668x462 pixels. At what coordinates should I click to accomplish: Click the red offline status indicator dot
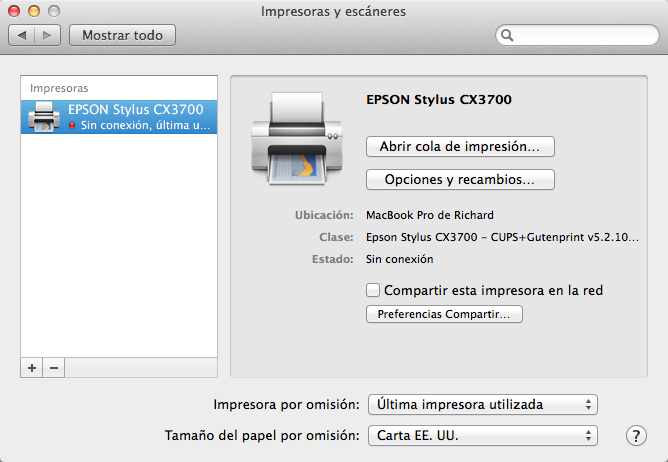72,126
